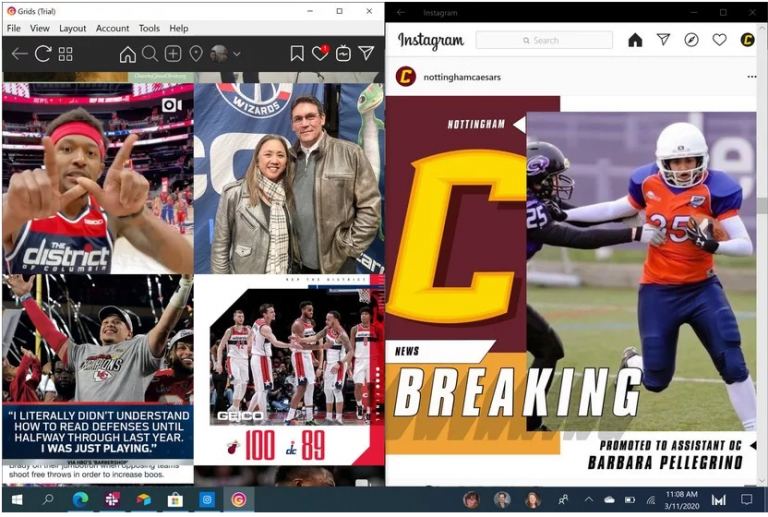Open Slack from the taskbar

112,500
